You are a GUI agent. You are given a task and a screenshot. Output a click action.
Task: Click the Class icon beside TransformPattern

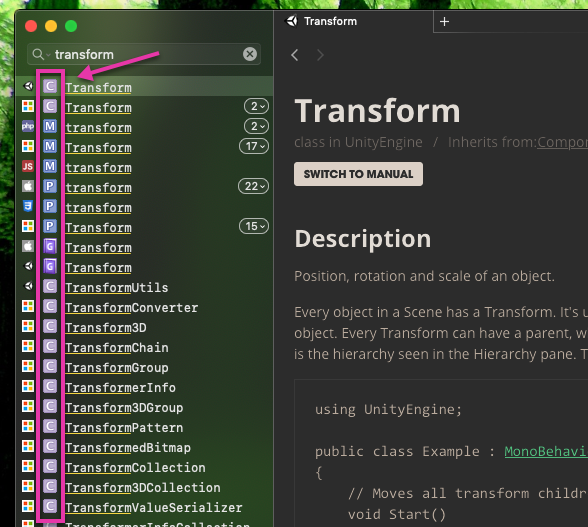pyautogui.click(x=50, y=426)
